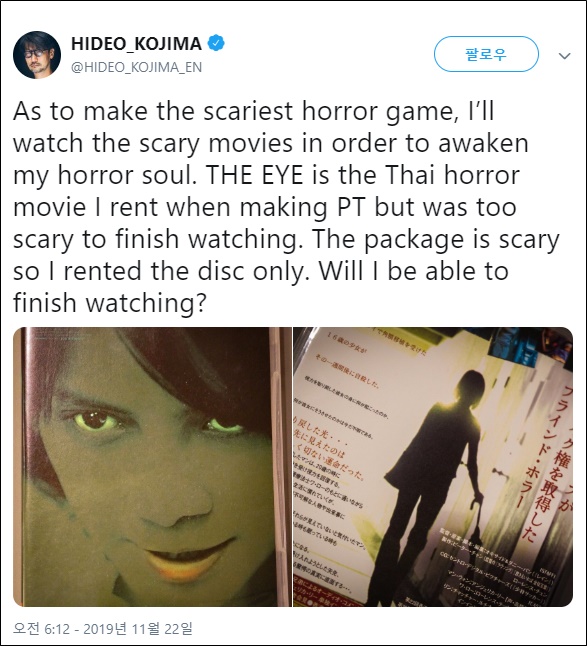The image size is (587, 646).
Task: Click the tweet body text
Action: click(286, 207)
